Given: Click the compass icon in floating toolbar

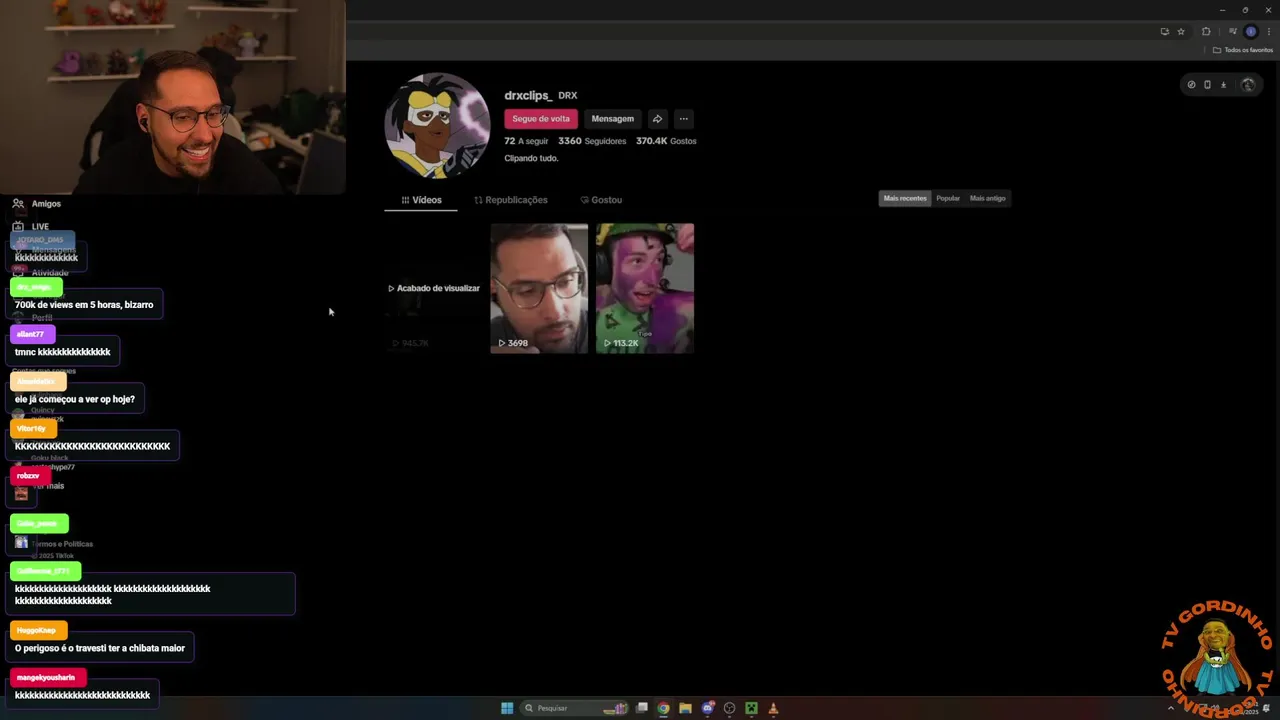Looking at the screenshot, I should (1191, 85).
